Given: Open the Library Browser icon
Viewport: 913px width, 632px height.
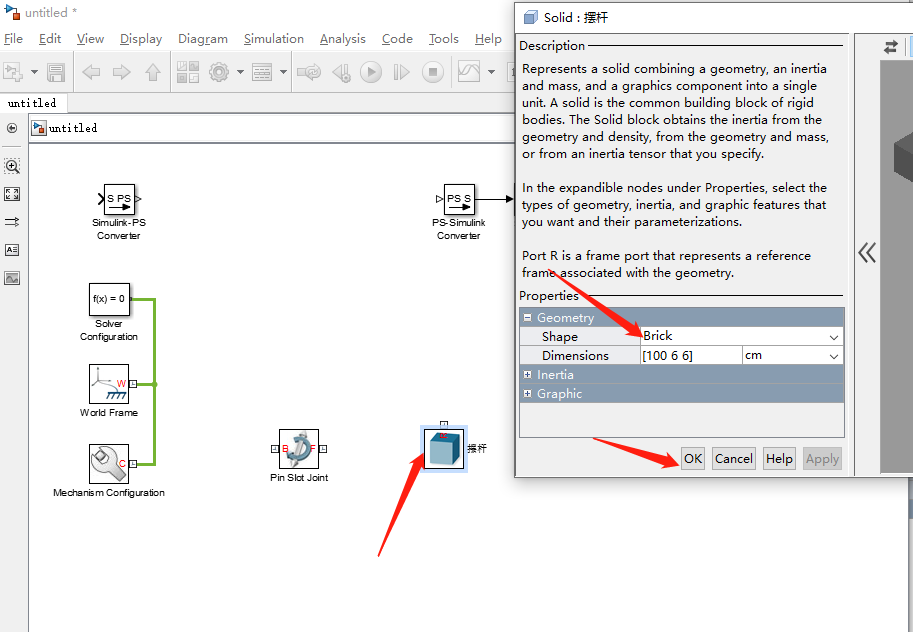Looking at the screenshot, I should (x=186, y=71).
